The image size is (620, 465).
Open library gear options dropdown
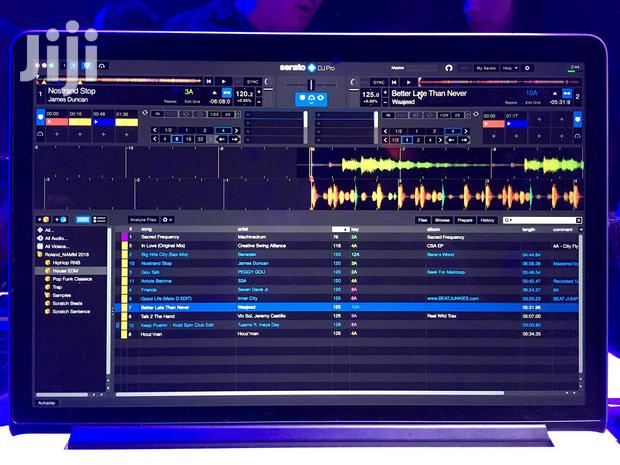(167, 220)
